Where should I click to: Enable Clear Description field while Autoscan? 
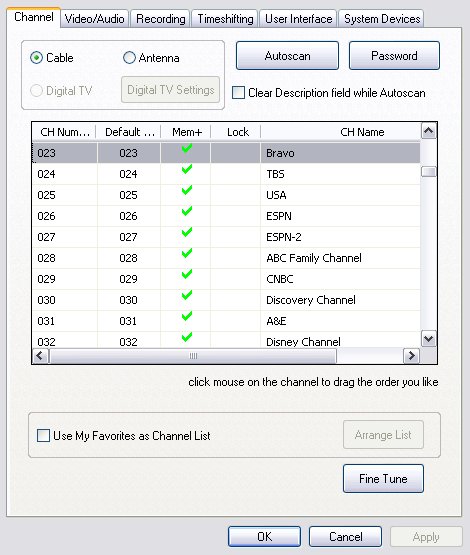(238, 93)
